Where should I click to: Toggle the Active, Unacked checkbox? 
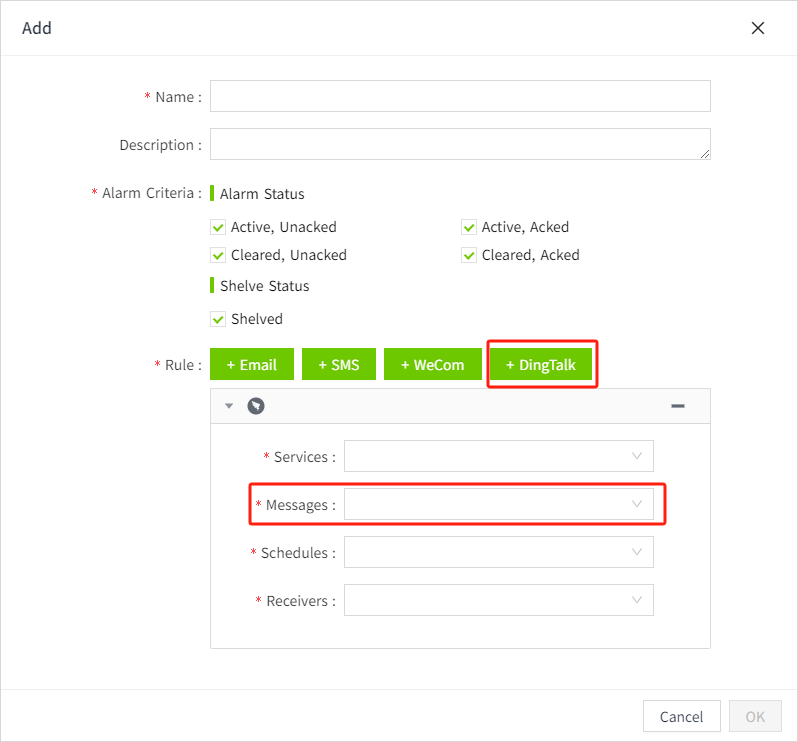click(x=218, y=227)
